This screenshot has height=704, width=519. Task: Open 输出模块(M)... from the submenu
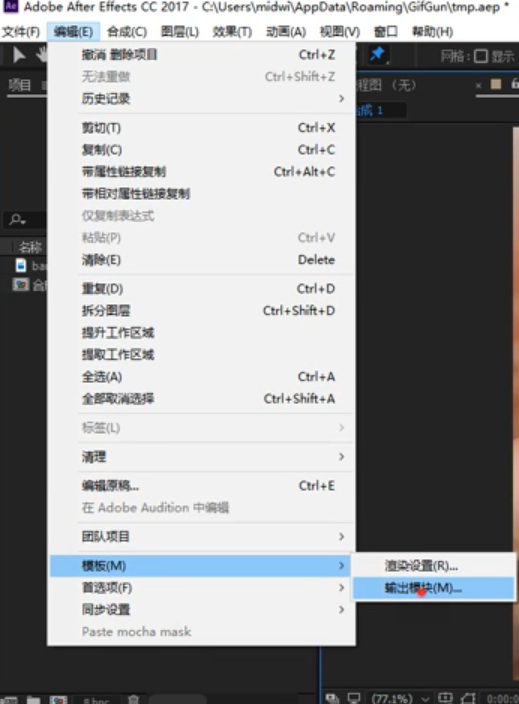pyautogui.click(x=433, y=588)
